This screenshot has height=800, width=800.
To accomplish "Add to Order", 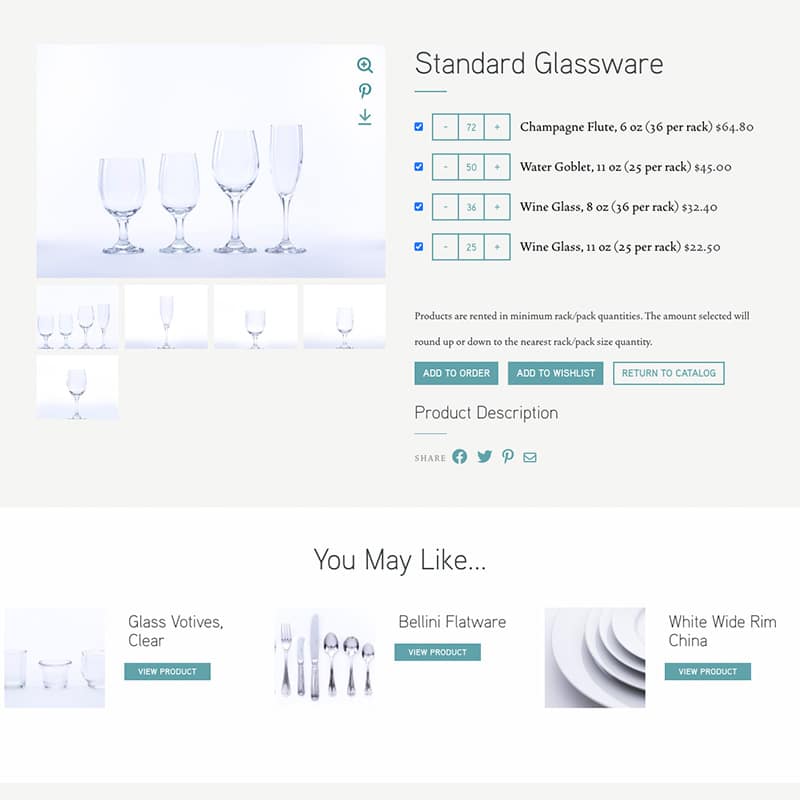I will click(456, 373).
